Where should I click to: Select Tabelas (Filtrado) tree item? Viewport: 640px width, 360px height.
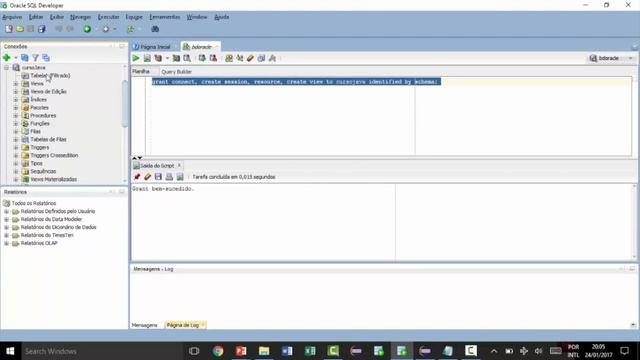pos(50,76)
